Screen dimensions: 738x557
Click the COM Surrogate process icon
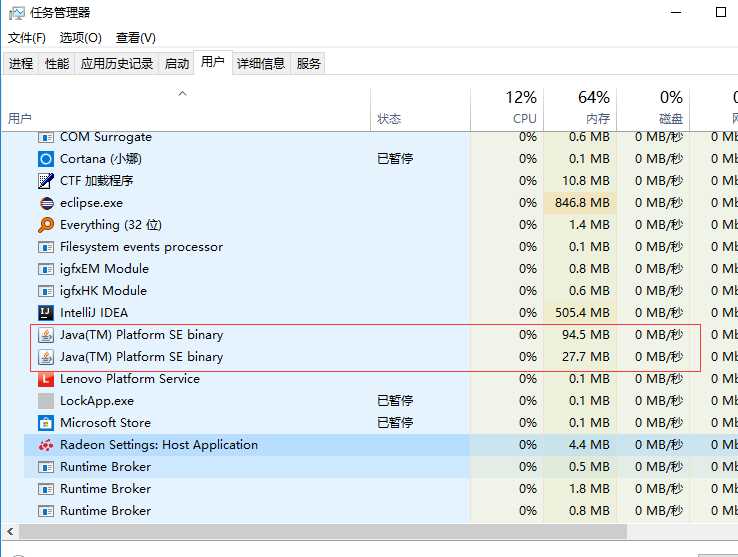click(x=46, y=137)
